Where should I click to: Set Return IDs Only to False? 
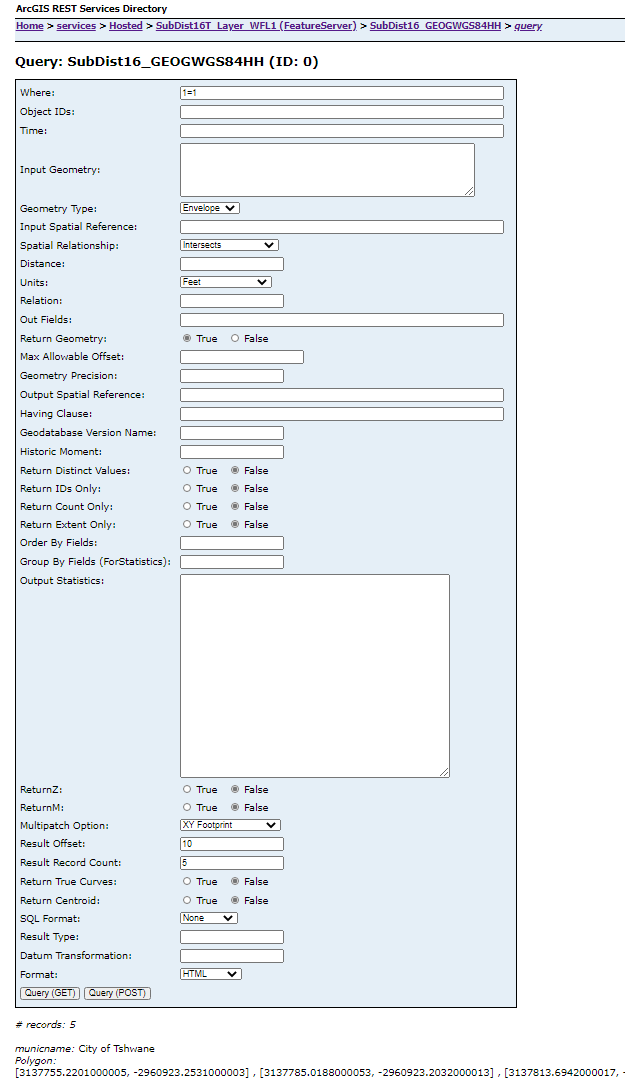(235, 488)
